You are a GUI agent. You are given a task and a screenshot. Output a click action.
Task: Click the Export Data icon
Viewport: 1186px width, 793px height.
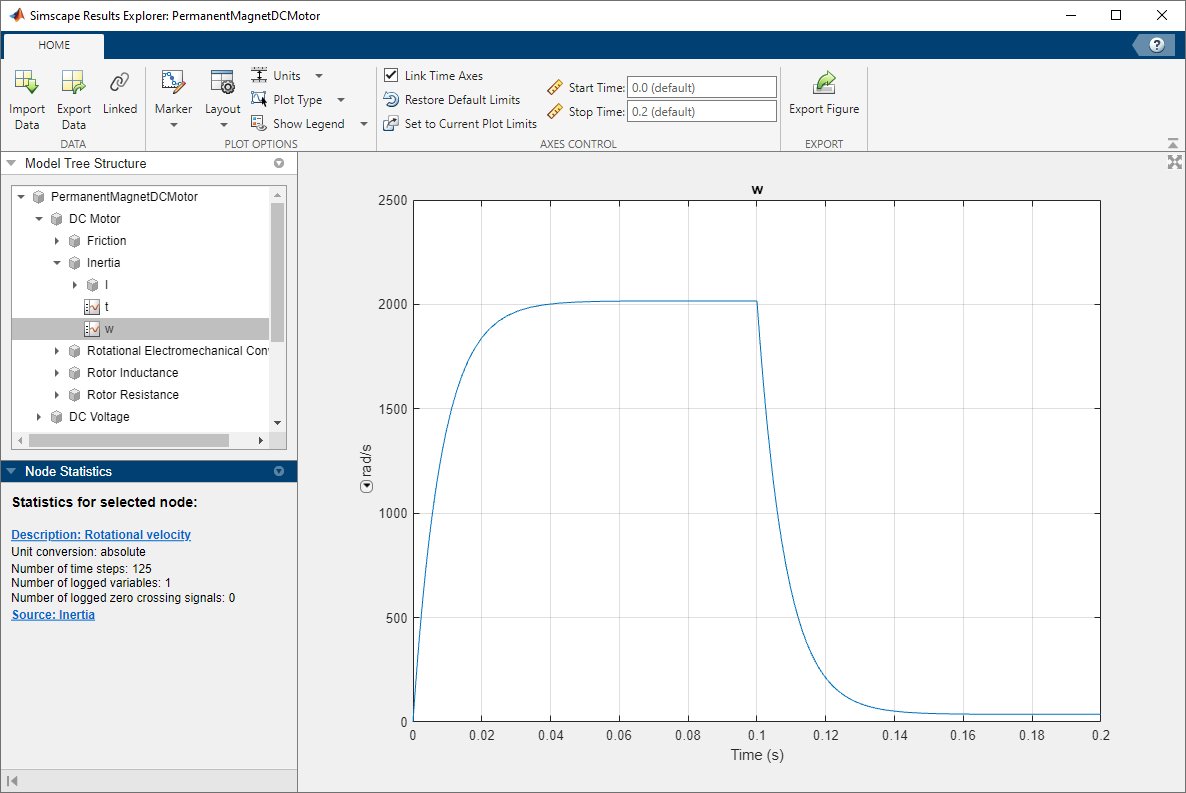[x=73, y=83]
